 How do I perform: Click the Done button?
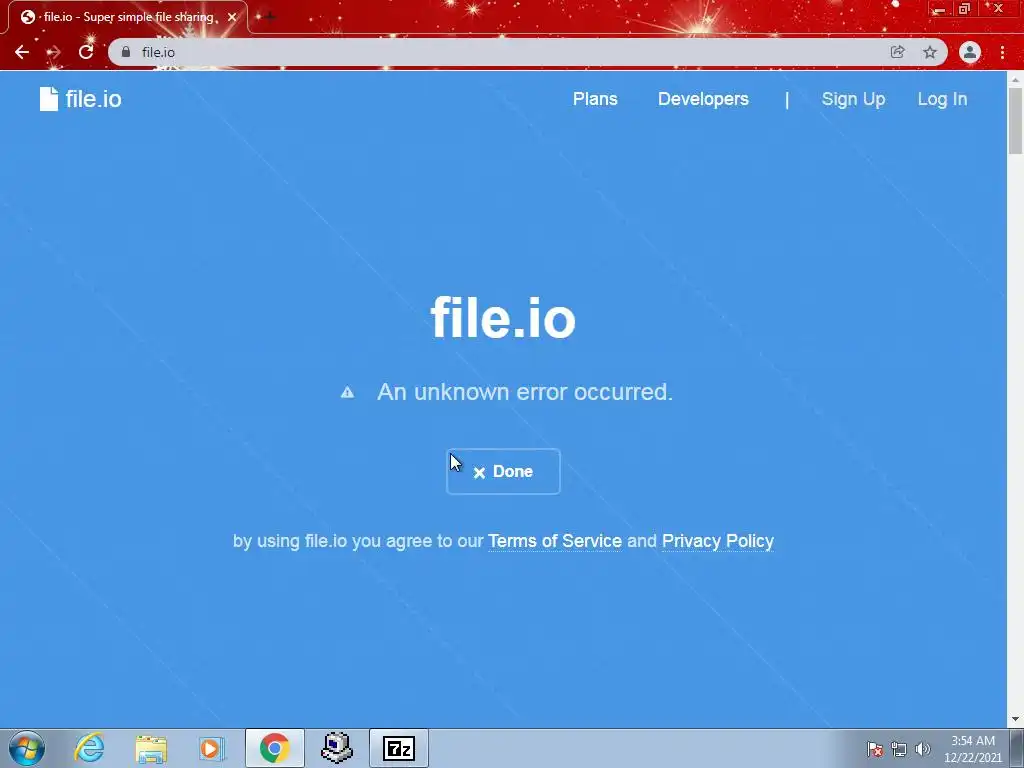click(503, 472)
